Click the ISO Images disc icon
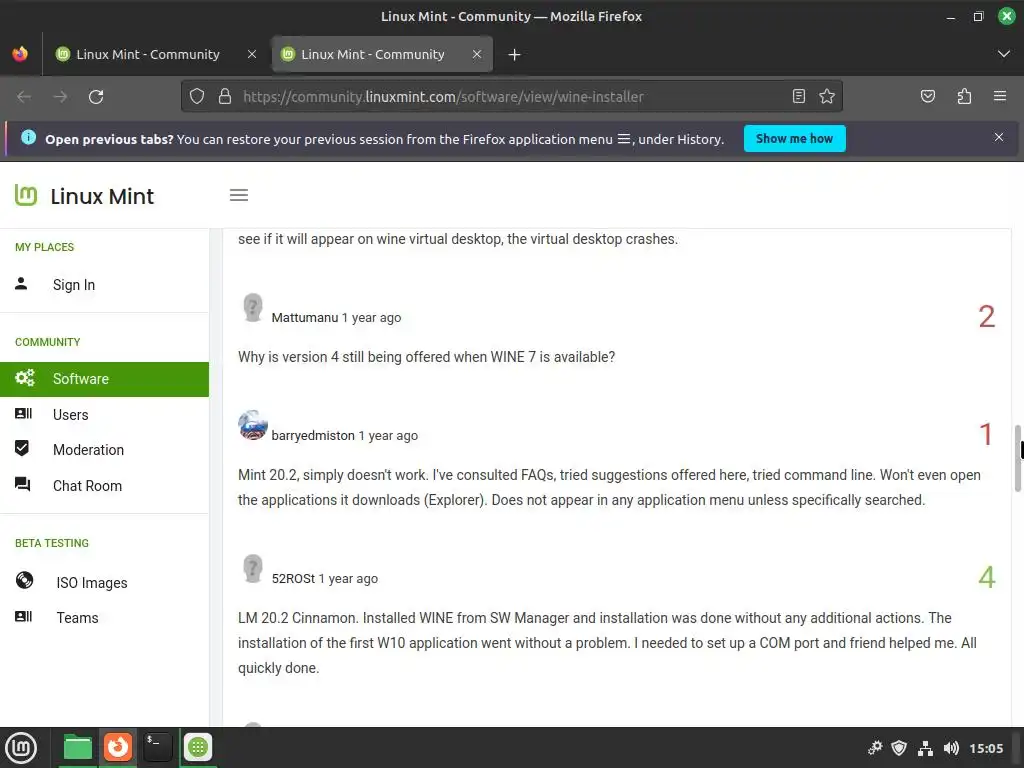Screen dimensions: 1024x768 coord(24,580)
